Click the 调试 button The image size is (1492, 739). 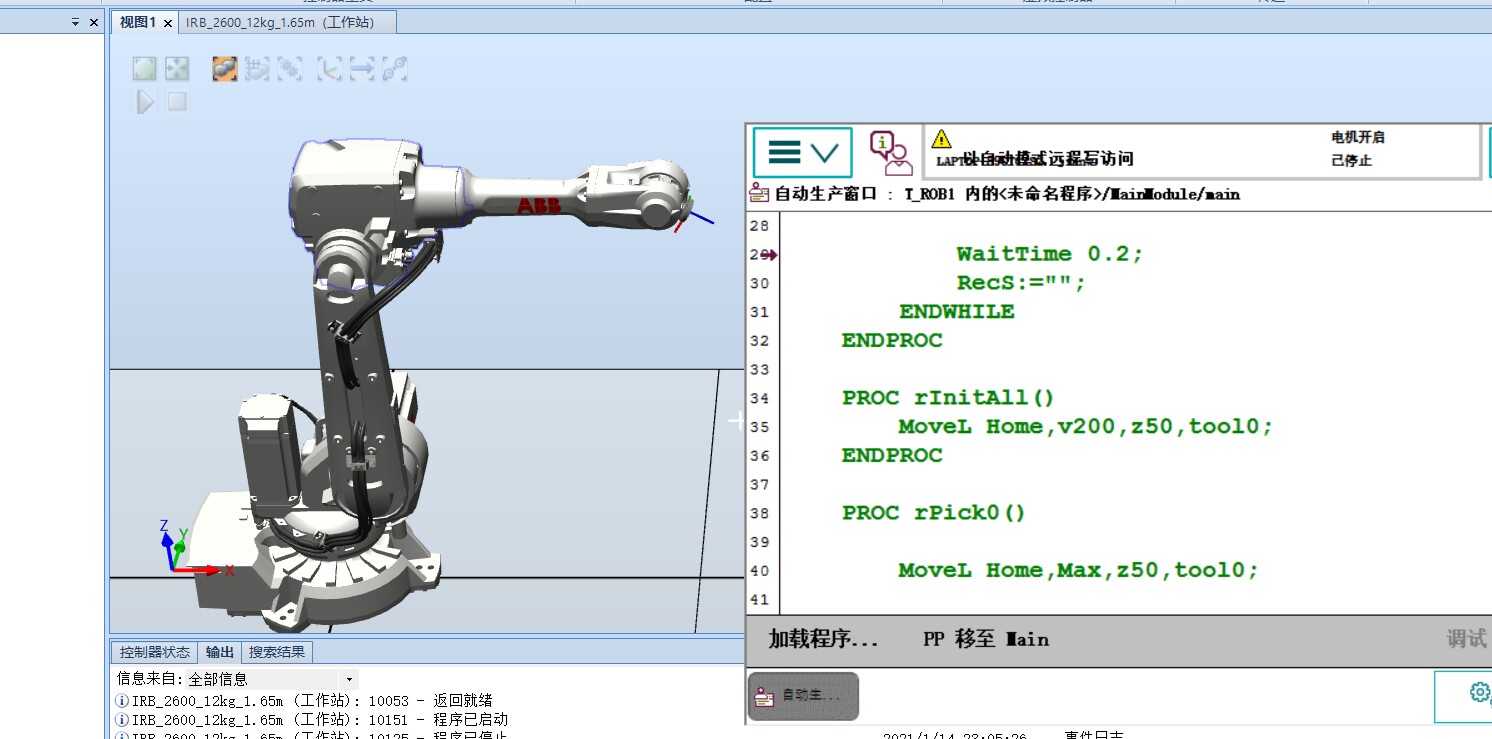pos(1466,640)
